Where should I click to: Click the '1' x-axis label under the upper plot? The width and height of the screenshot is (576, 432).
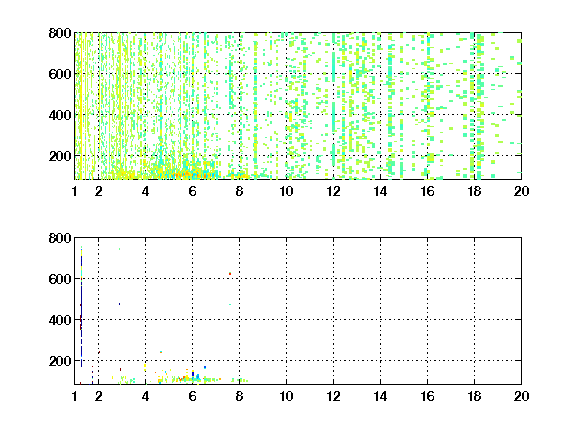75,191
